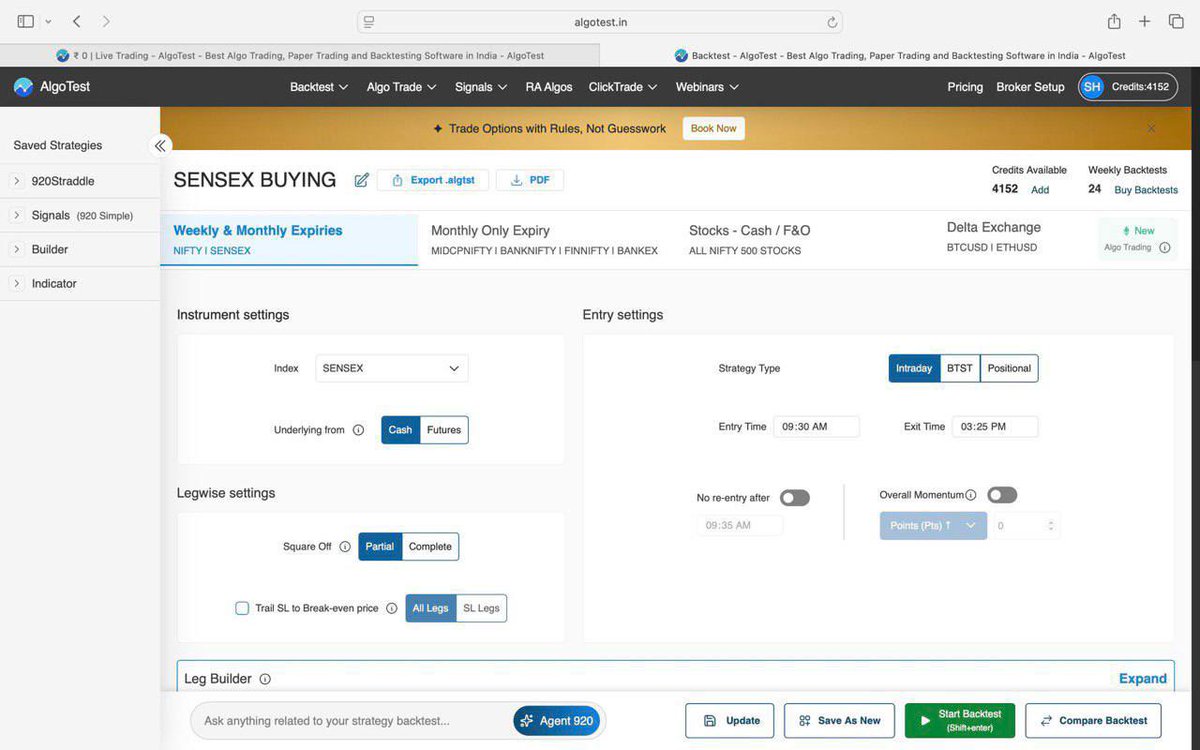Click Add credits link
Screen dimensions: 1200x750
(x=1040, y=190)
